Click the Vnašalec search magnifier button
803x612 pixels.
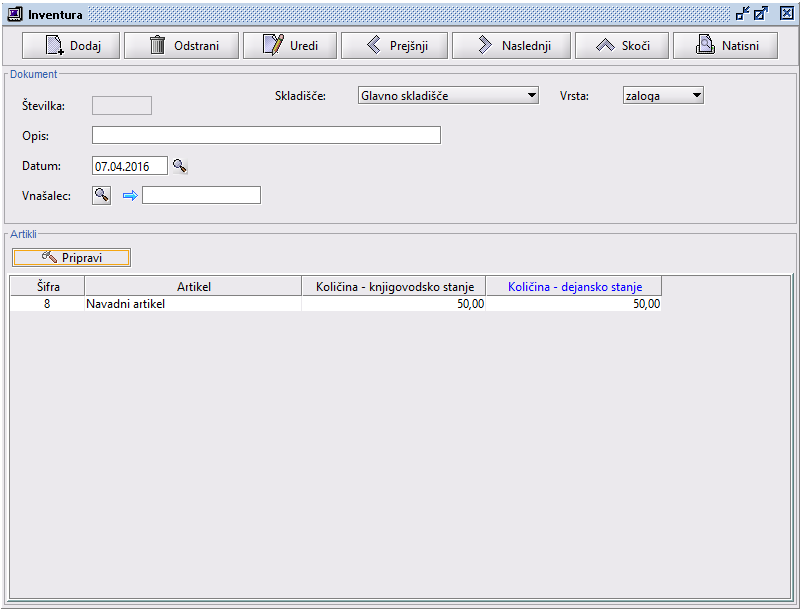pos(101,195)
